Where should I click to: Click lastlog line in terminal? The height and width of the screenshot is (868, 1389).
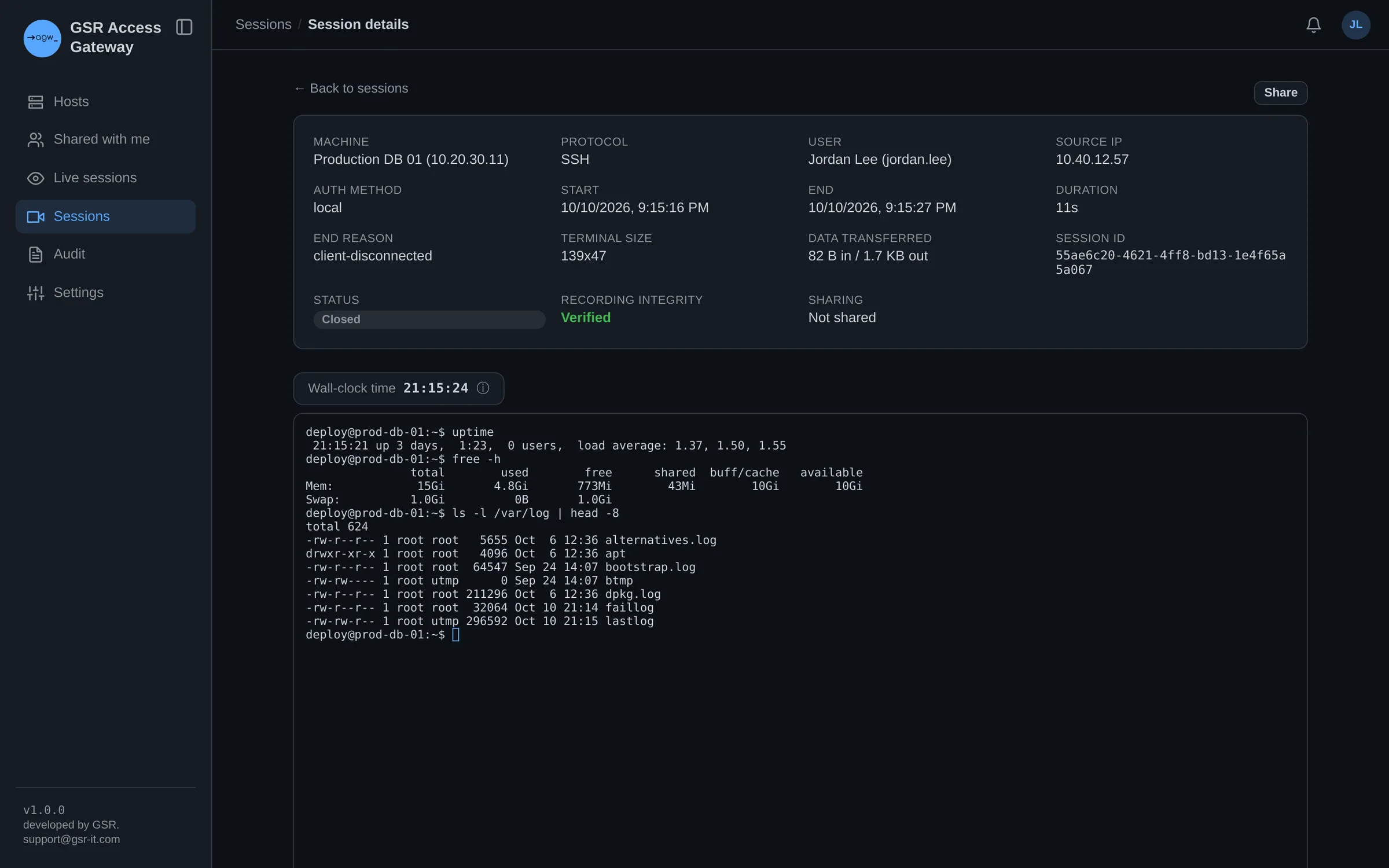coord(480,621)
